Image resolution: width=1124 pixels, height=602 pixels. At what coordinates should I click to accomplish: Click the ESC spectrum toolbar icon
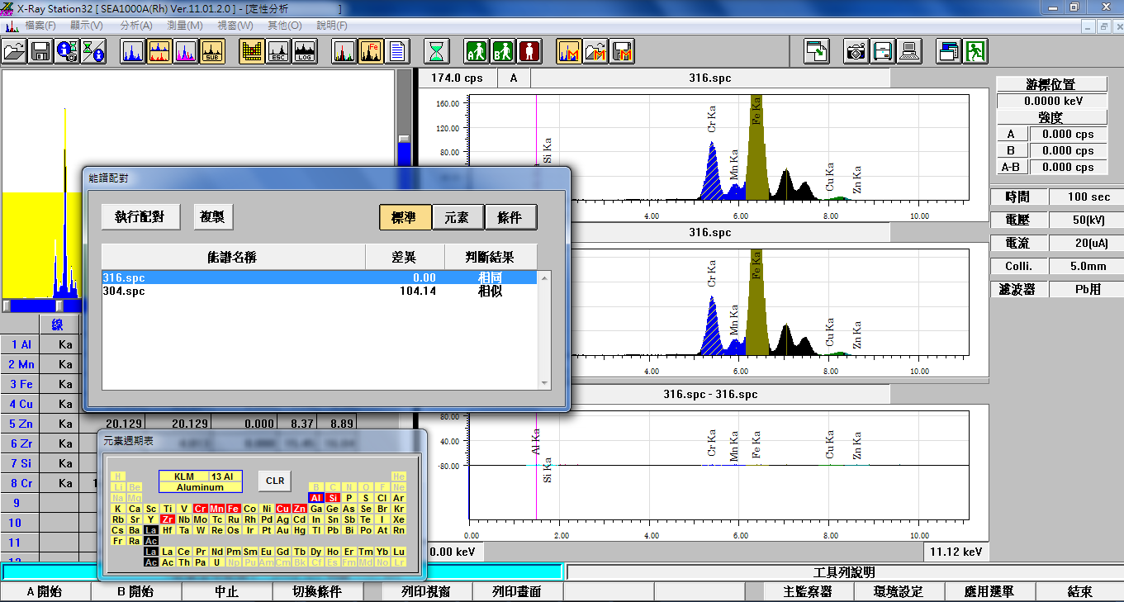(277, 52)
